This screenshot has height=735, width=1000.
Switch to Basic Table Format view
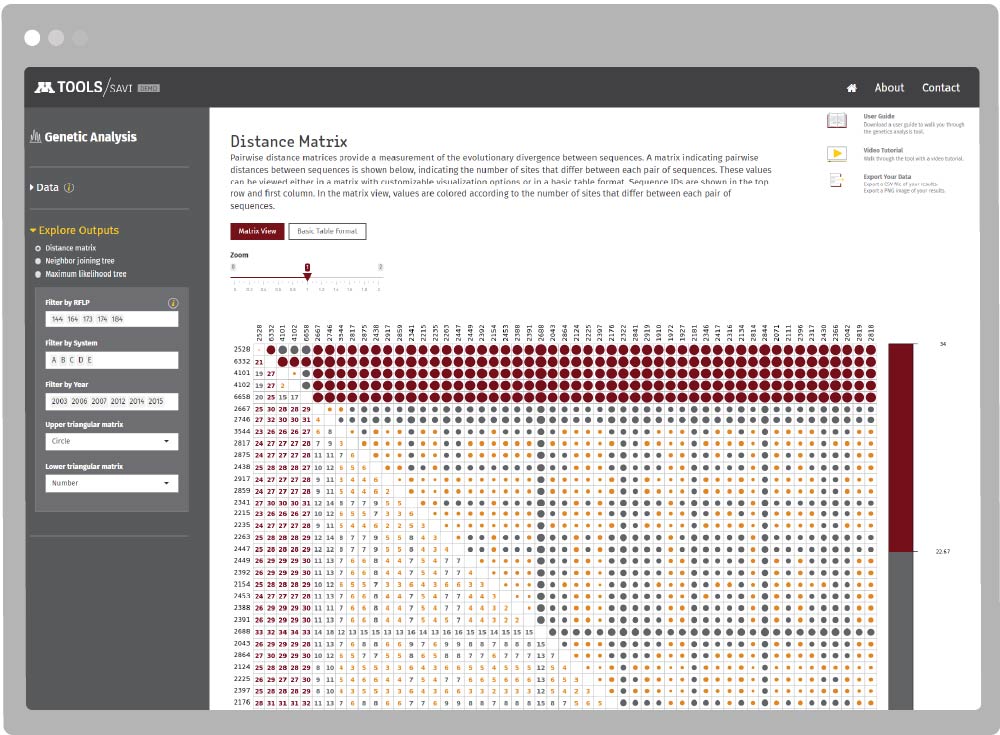(327, 232)
